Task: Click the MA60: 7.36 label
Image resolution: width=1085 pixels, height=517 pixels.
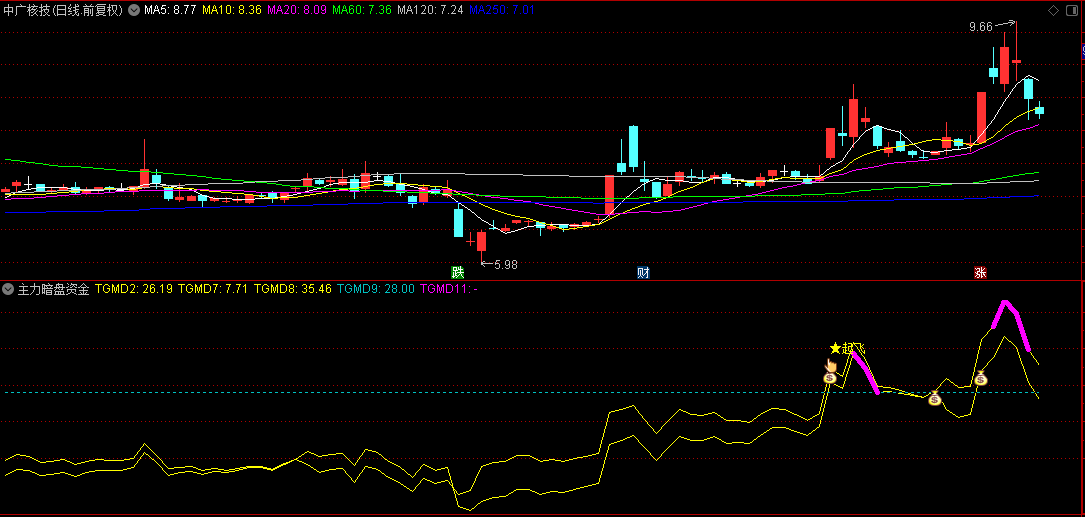Action: [x=362, y=10]
